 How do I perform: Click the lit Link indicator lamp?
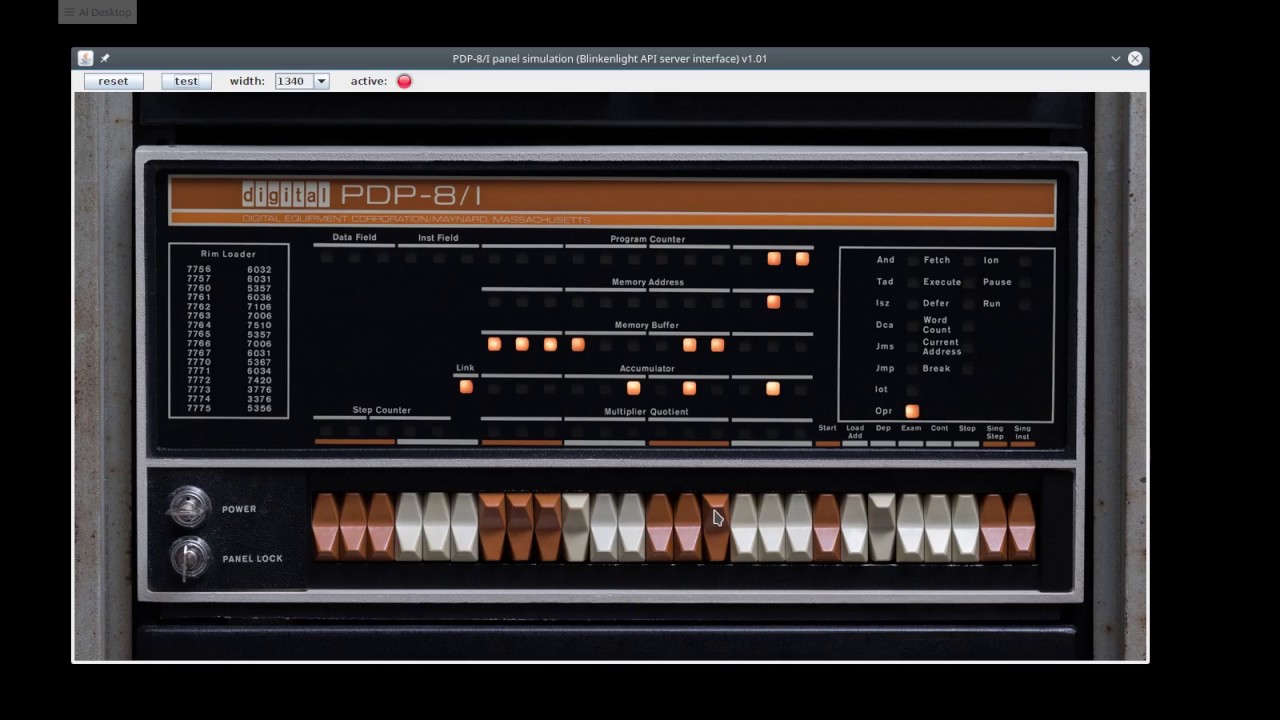[x=466, y=386]
